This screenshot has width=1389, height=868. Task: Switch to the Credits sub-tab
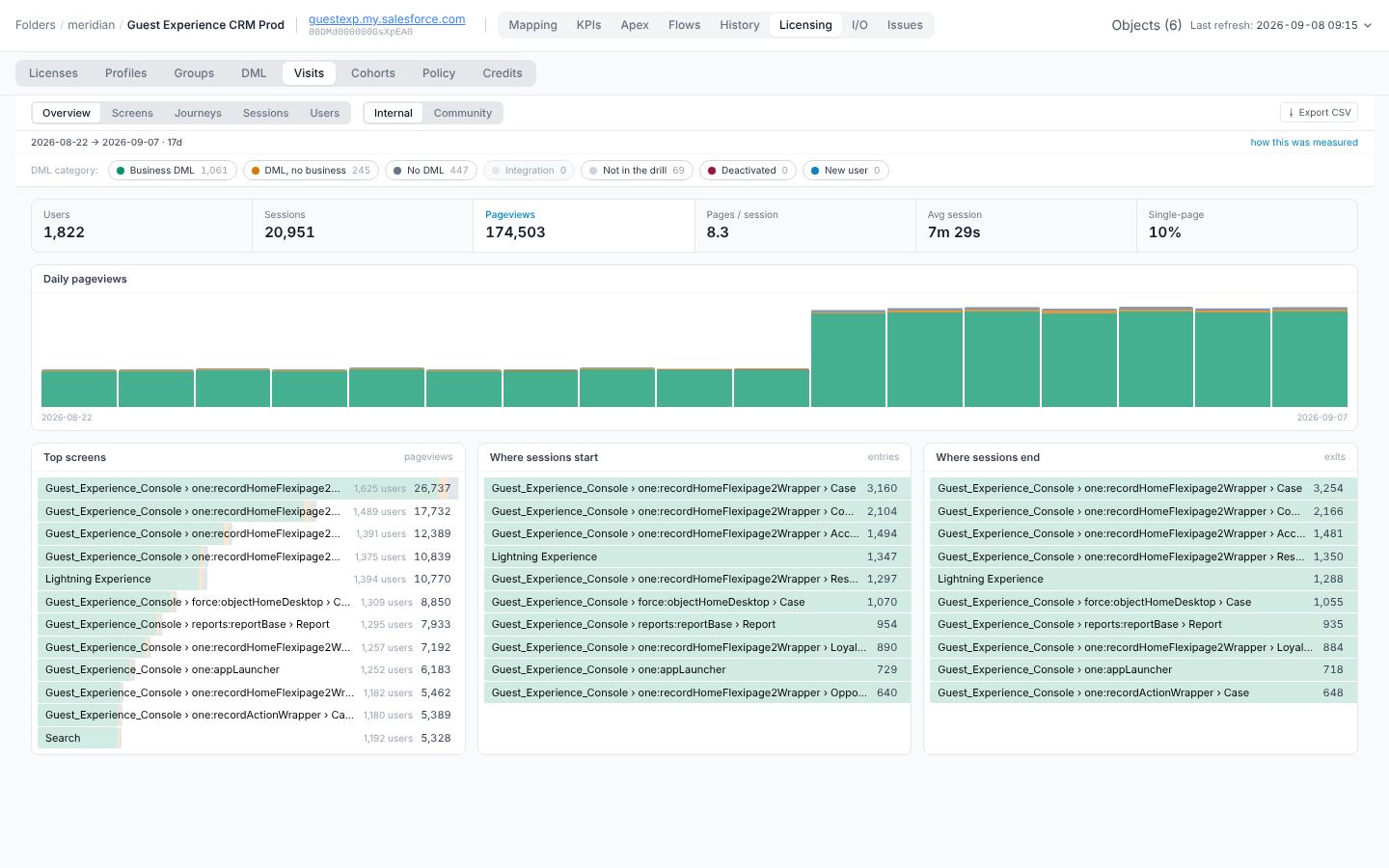coord(503,73)
